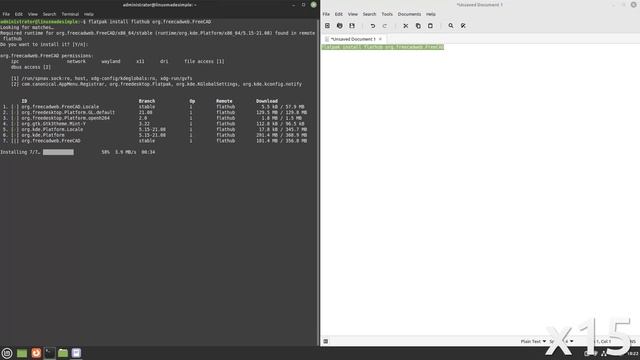Open the File menu in text editor
640x360 pixels.
326,14
